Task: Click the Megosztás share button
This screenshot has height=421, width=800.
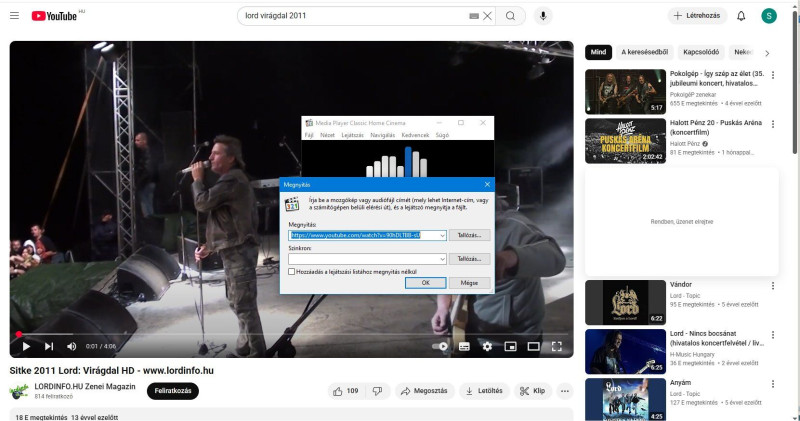Action: tap(424, 391)
